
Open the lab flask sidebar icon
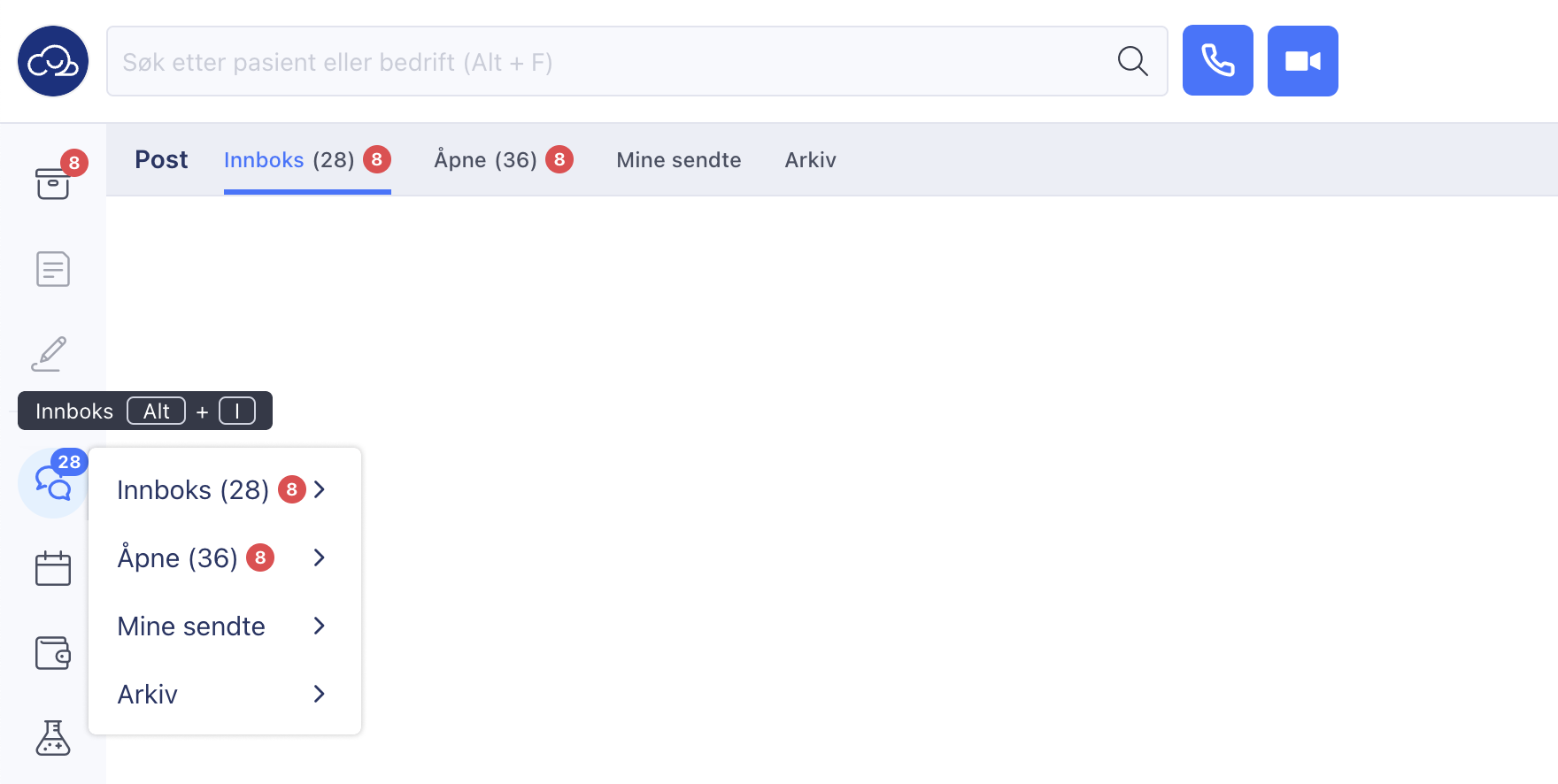coord(53,738)
